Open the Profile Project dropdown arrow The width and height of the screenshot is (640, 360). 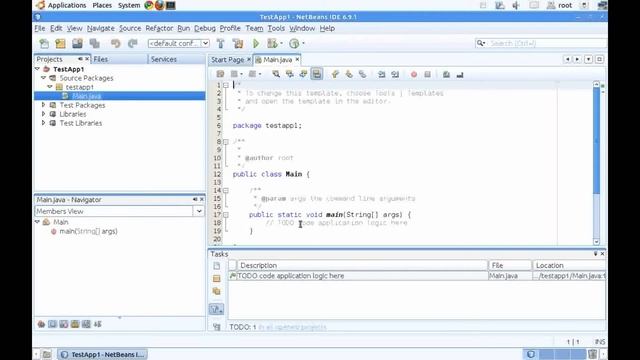[x=303, y=43]
